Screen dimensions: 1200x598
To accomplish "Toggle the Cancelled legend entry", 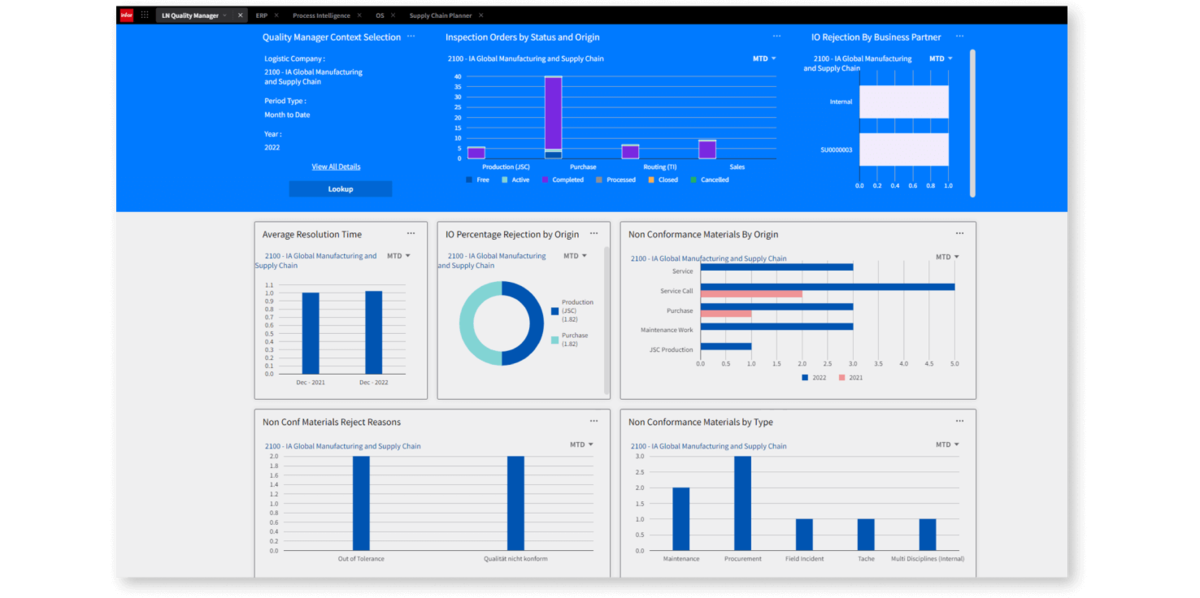I will point(710,180).
